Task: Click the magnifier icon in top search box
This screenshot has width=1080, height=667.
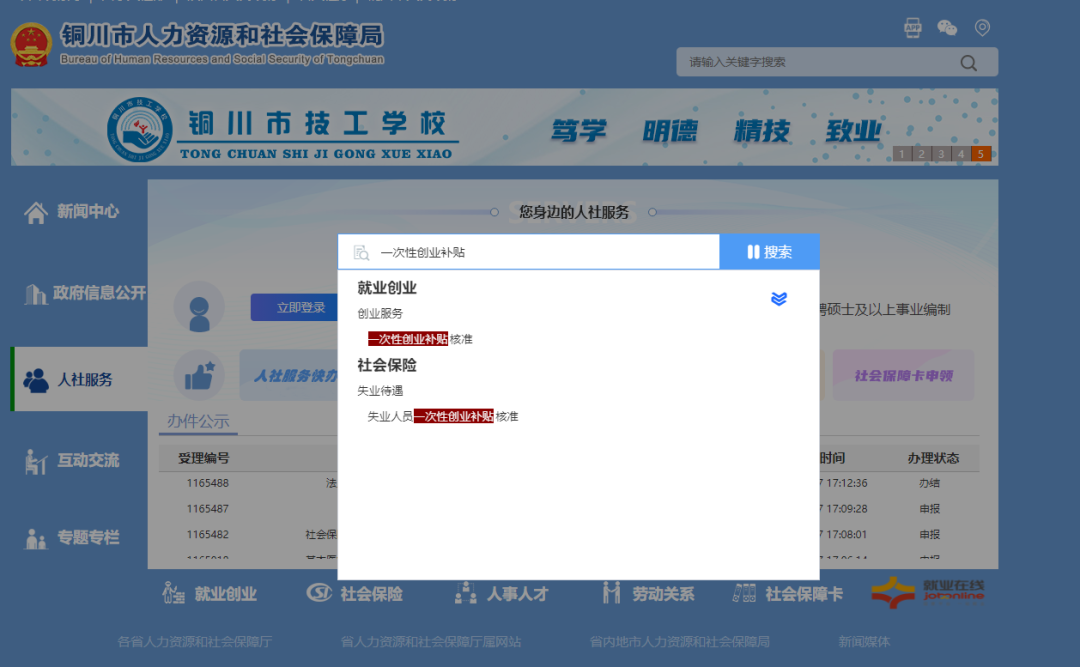Action: click(968, 63)
